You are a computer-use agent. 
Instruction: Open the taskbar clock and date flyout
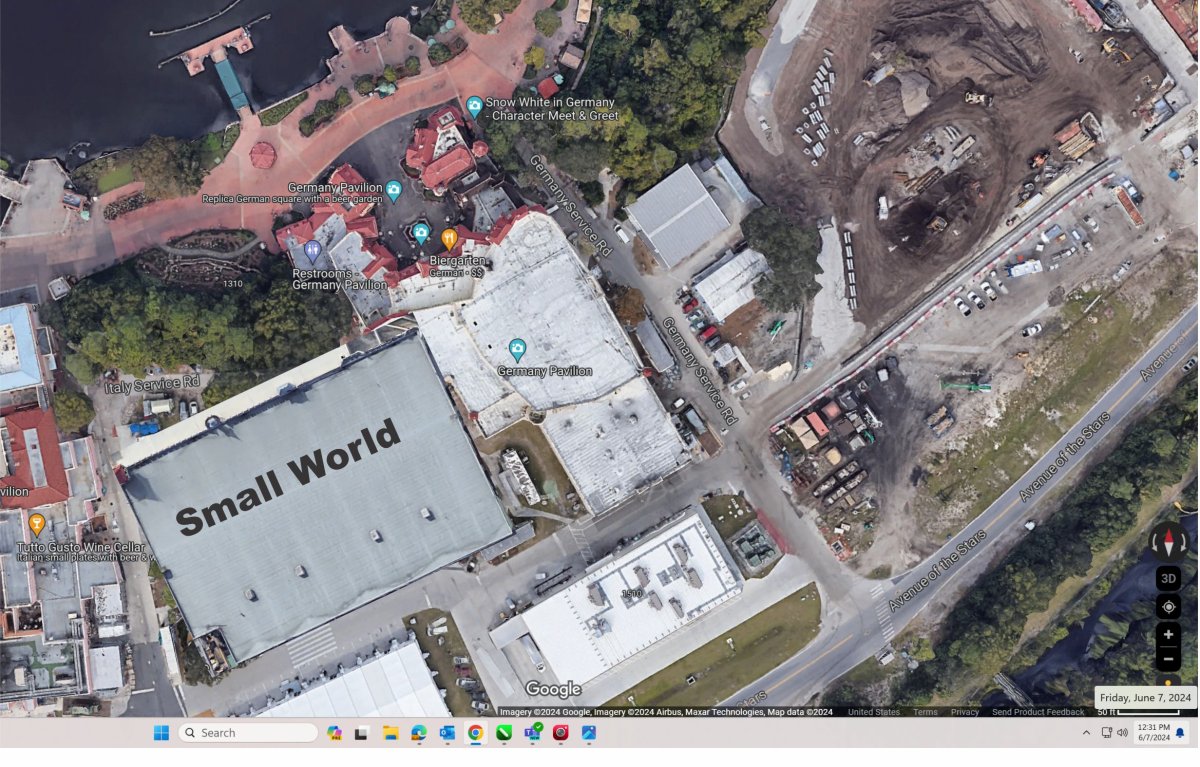point(1153,733)
